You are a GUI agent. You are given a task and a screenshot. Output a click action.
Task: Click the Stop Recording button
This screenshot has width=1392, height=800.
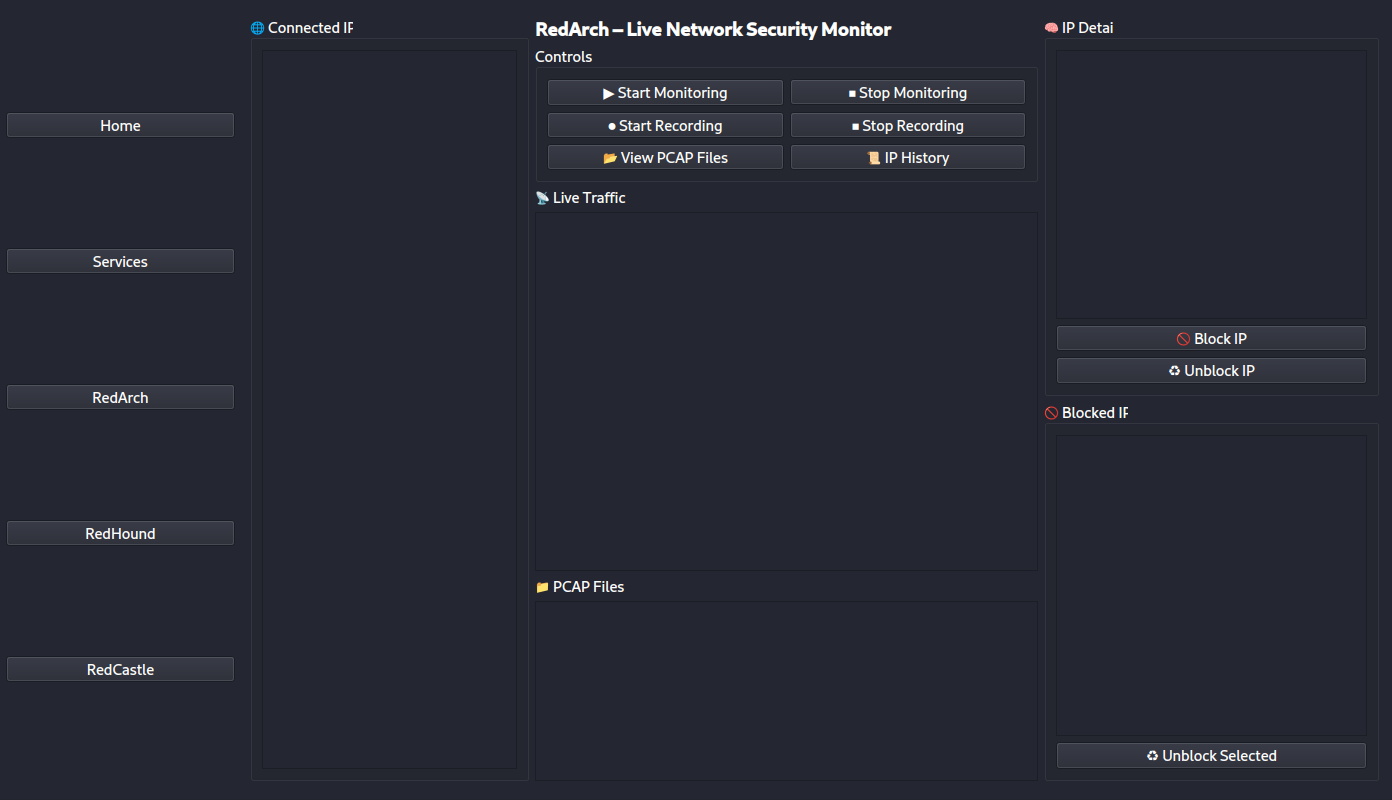click(x=908, y=125)
